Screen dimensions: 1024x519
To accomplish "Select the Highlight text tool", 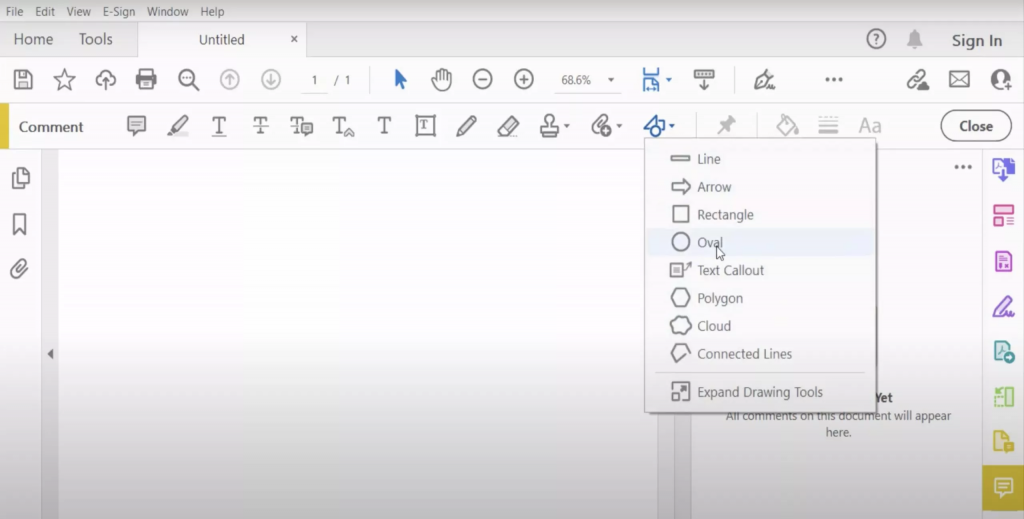I will click(178, 125).
